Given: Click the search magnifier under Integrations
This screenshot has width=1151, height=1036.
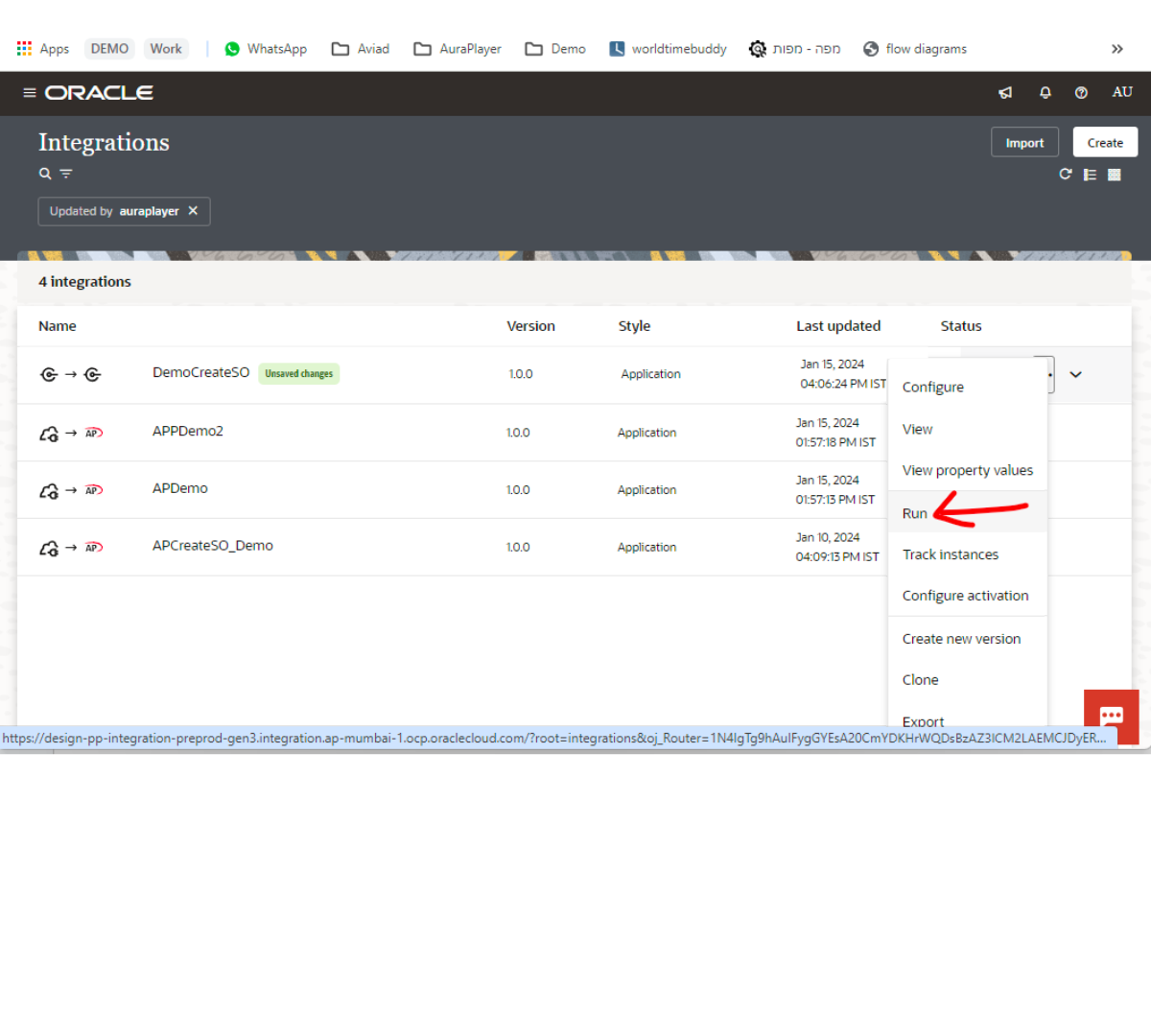Looking at the screenshot, I should [45, 174].
